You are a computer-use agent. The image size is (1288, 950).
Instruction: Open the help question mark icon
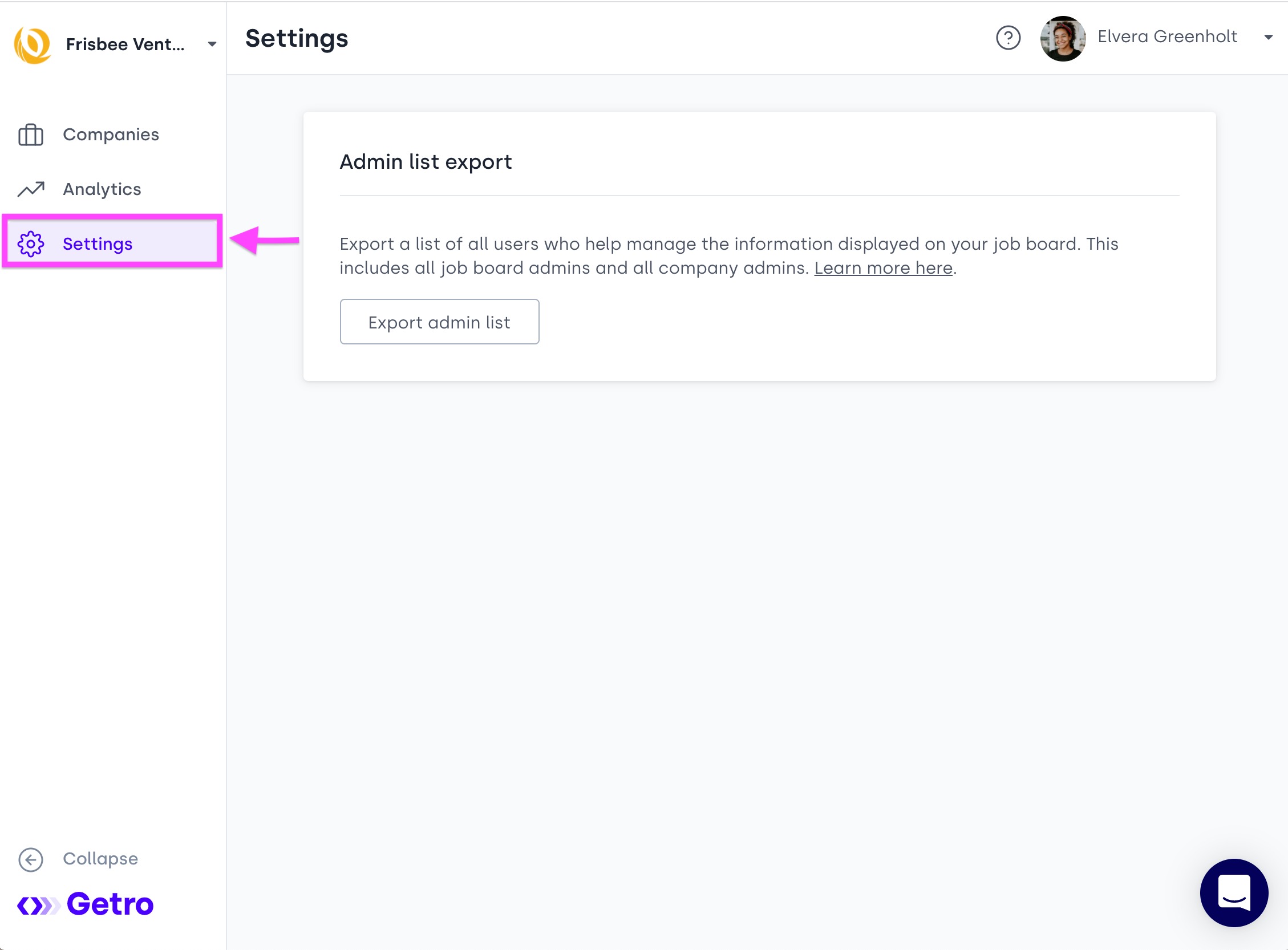coord(1008,38)
